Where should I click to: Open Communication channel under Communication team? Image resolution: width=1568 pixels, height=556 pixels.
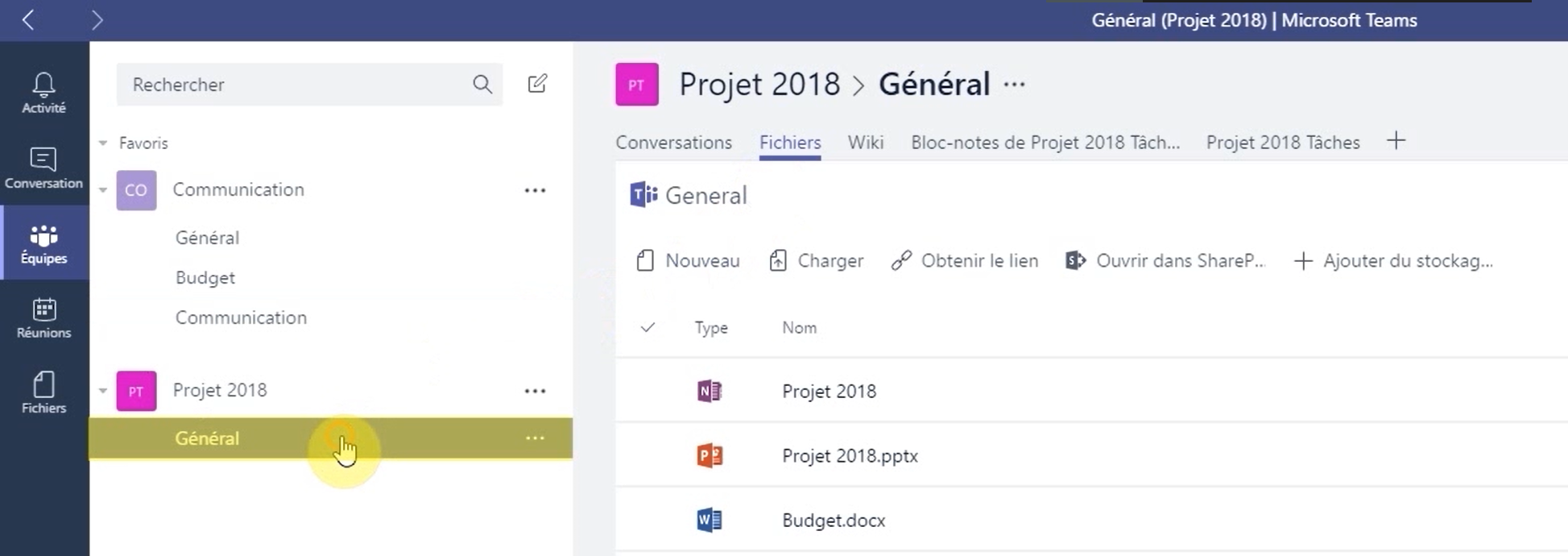[x=241, y=317]
